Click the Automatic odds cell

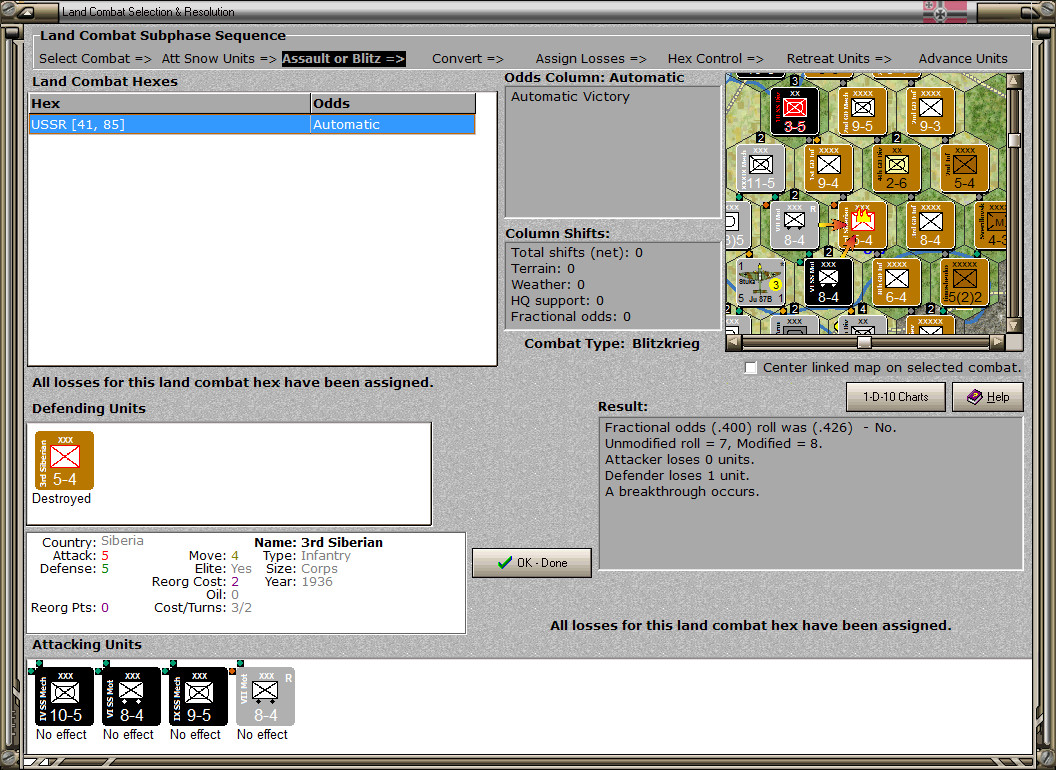[393, 125]
